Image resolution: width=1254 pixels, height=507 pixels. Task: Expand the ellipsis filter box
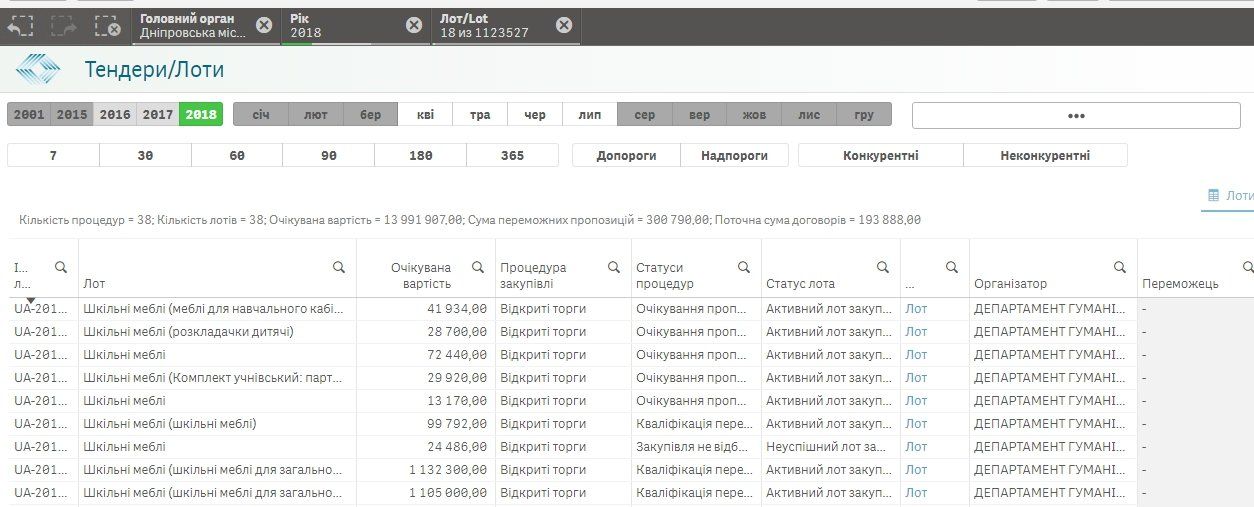pos(1076,115)
